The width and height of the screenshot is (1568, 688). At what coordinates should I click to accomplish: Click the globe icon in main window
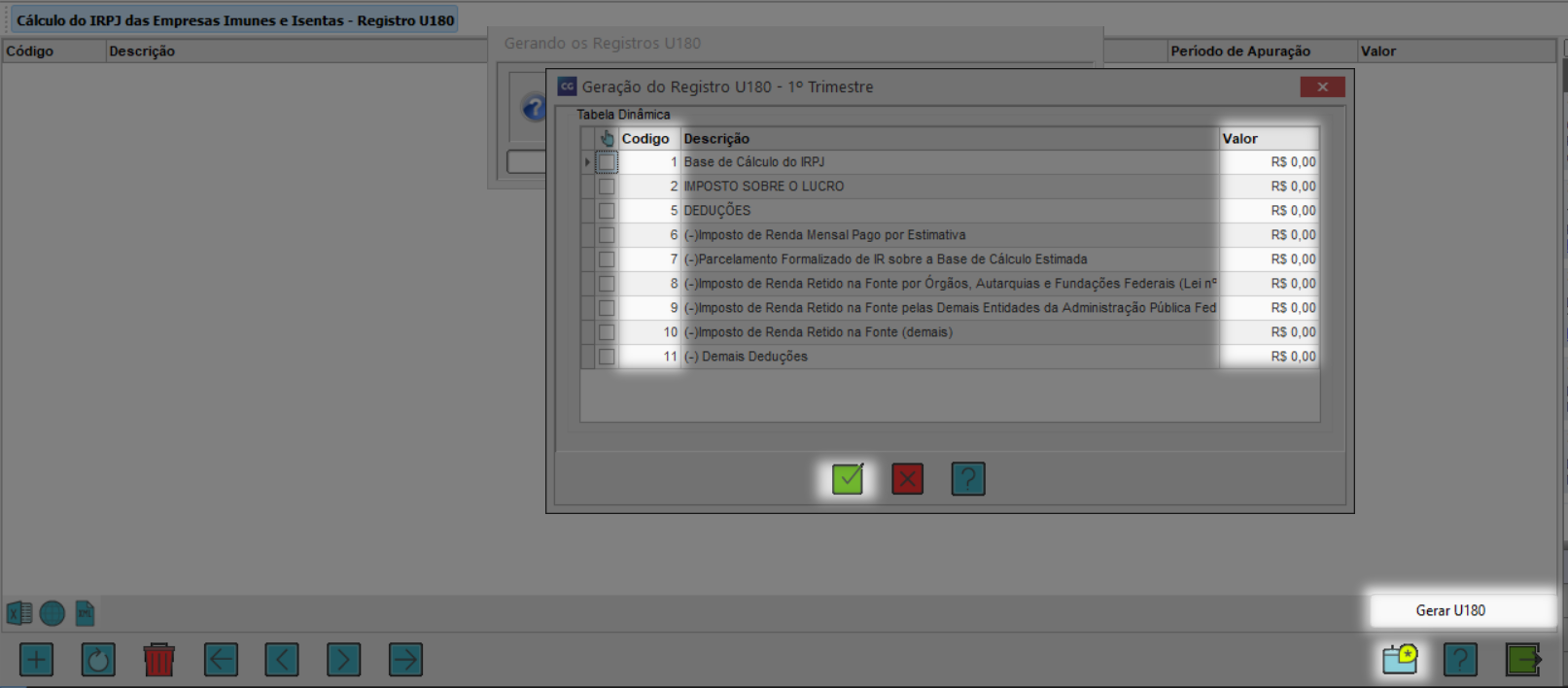pyautogui.click(x=52, y=613)
